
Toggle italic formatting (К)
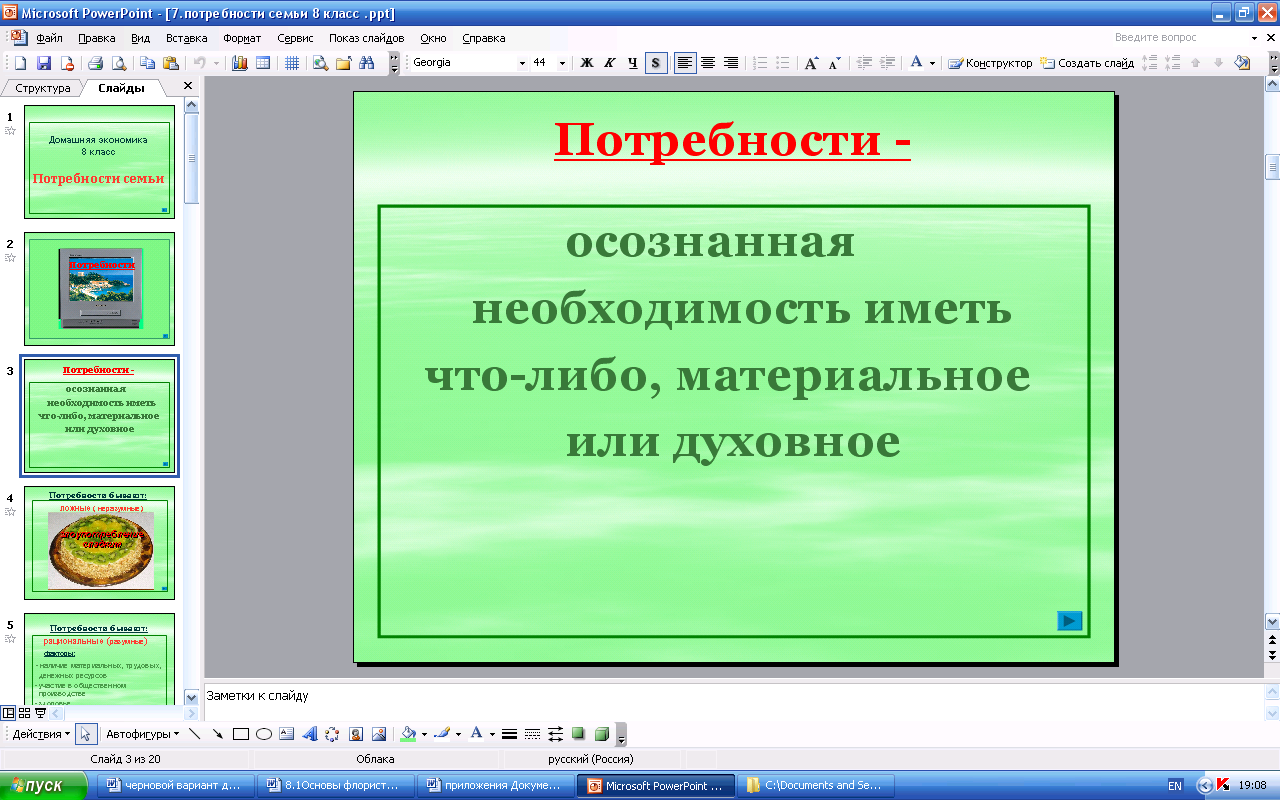click(x=610, y=63)
